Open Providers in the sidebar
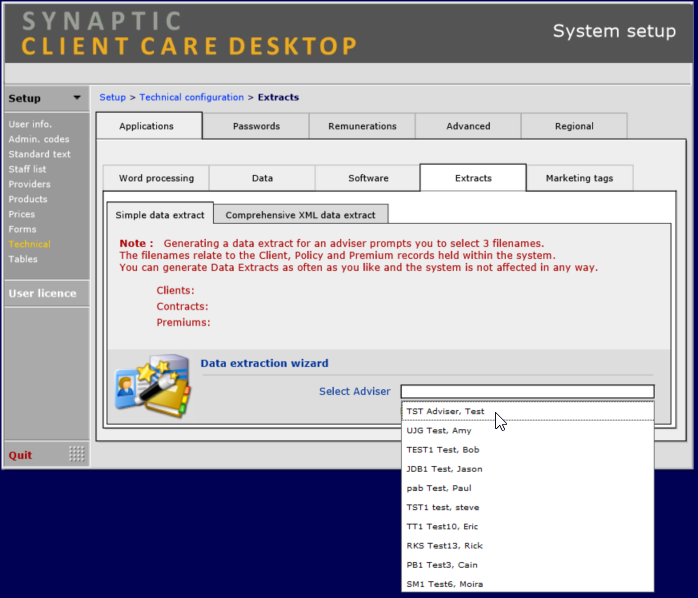 click(29, 184)
